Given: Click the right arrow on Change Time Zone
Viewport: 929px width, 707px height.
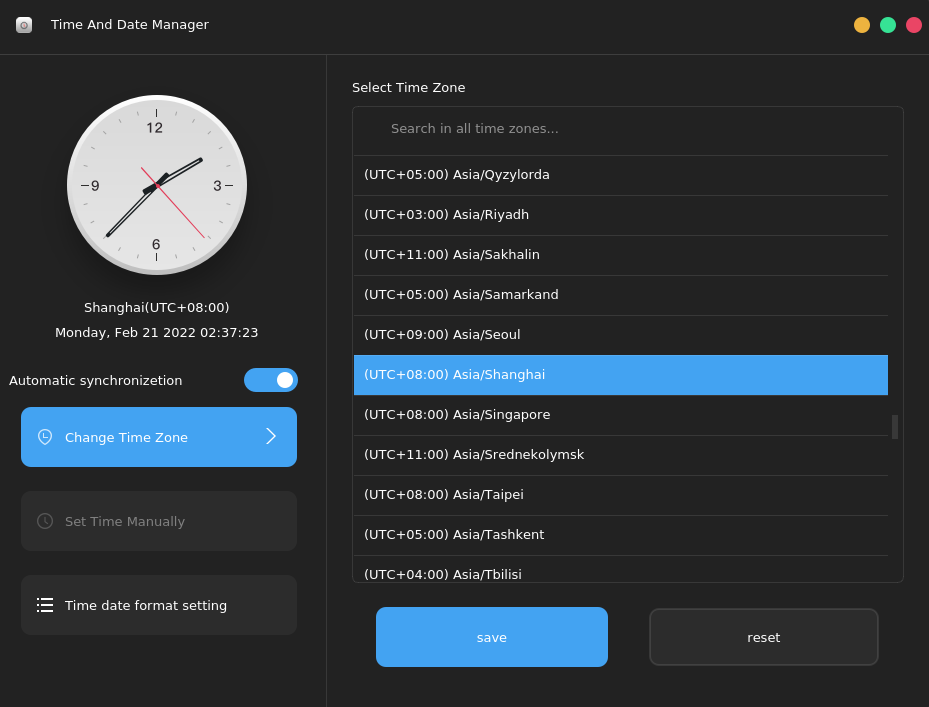Looking at the screenshot, I should point(270,437).
